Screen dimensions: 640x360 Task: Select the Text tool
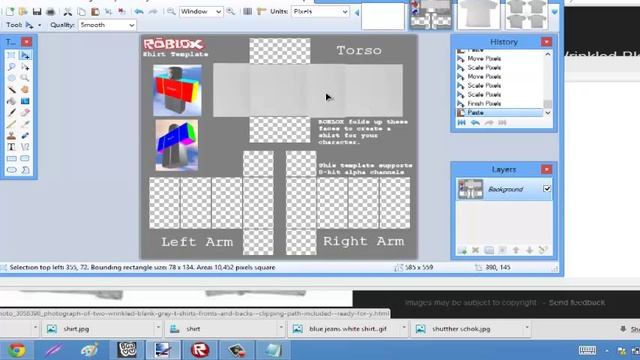pyautogui.click(x=11, y=147)
